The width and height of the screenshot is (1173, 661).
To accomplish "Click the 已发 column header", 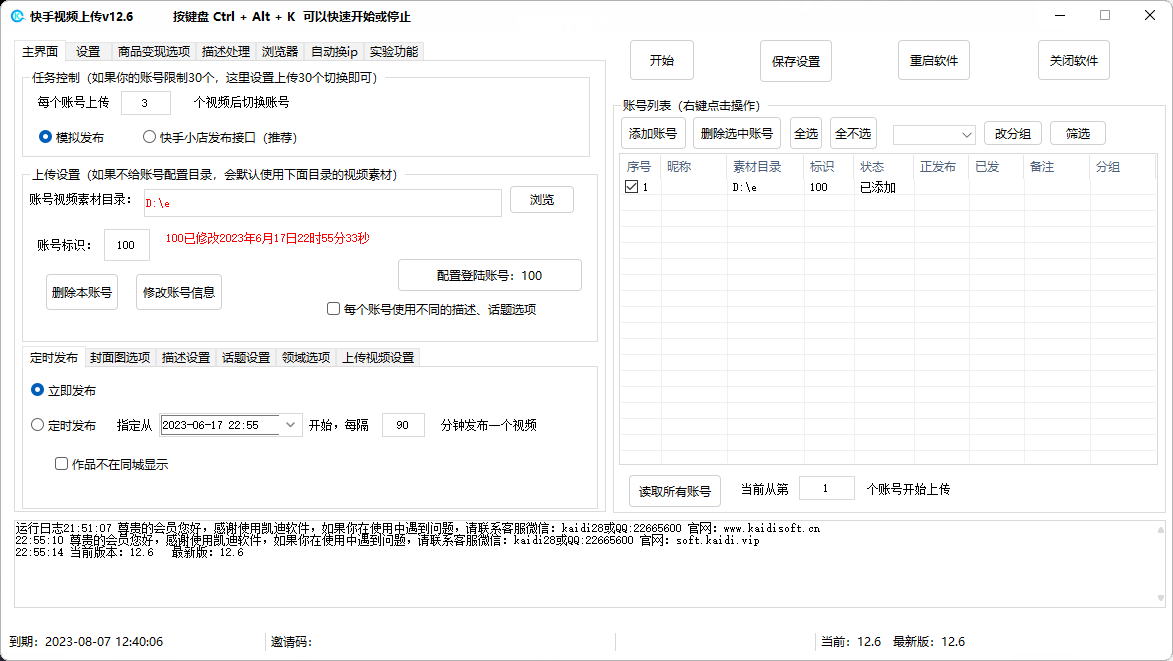I will 997,167.
